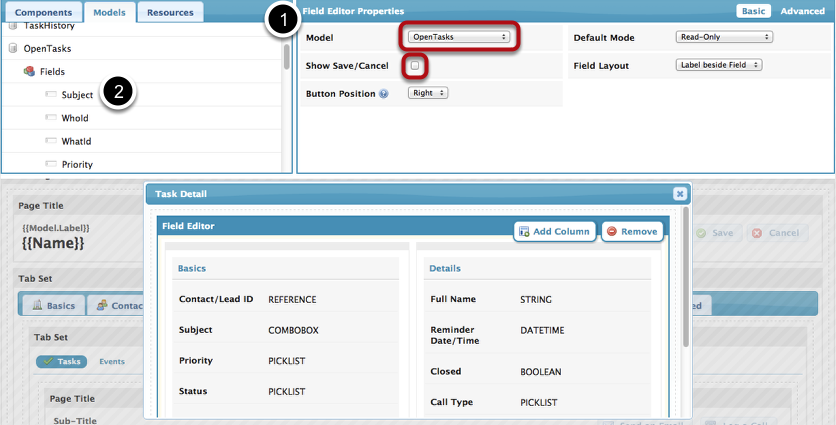
Task: Click the Priority field icon in tree
Action: [51, 164]
